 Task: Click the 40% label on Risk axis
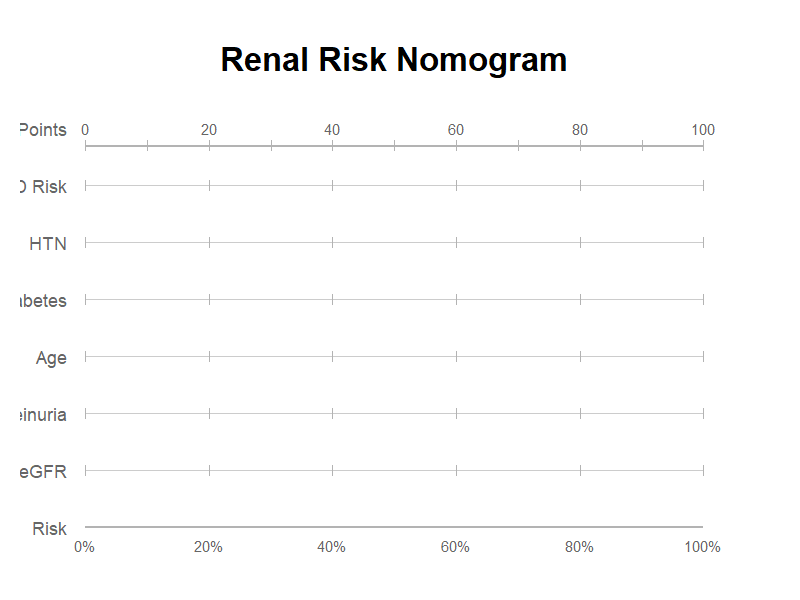pyautogui.click(x=332, y=547)
